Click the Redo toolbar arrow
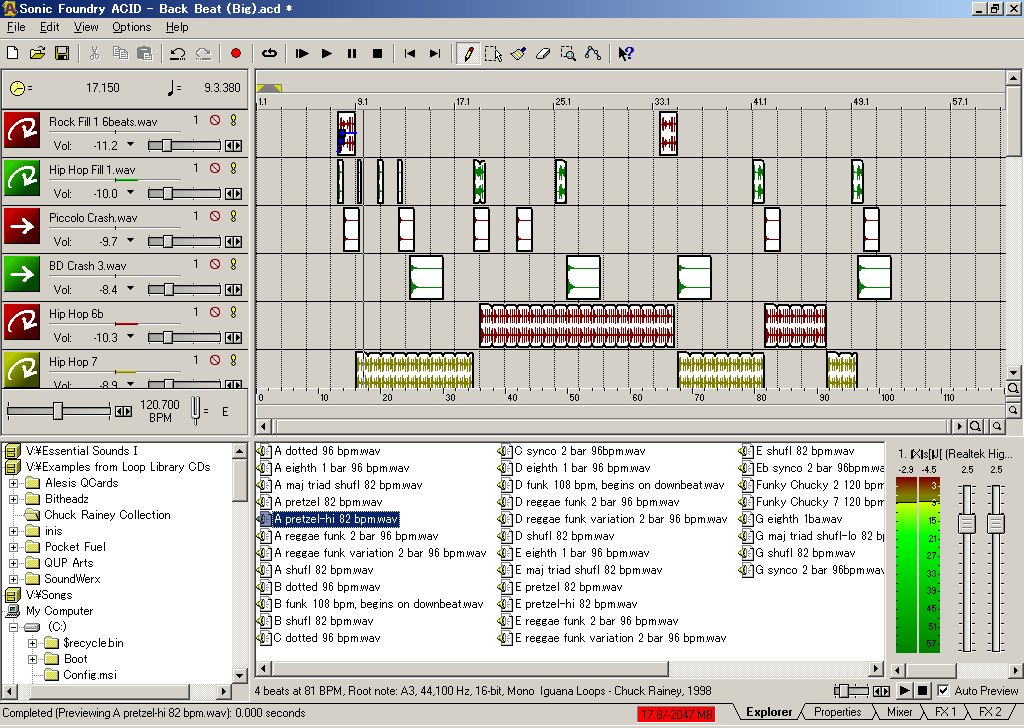The height and width of the screenshot is (728, 1024). (x=204, y=54)
